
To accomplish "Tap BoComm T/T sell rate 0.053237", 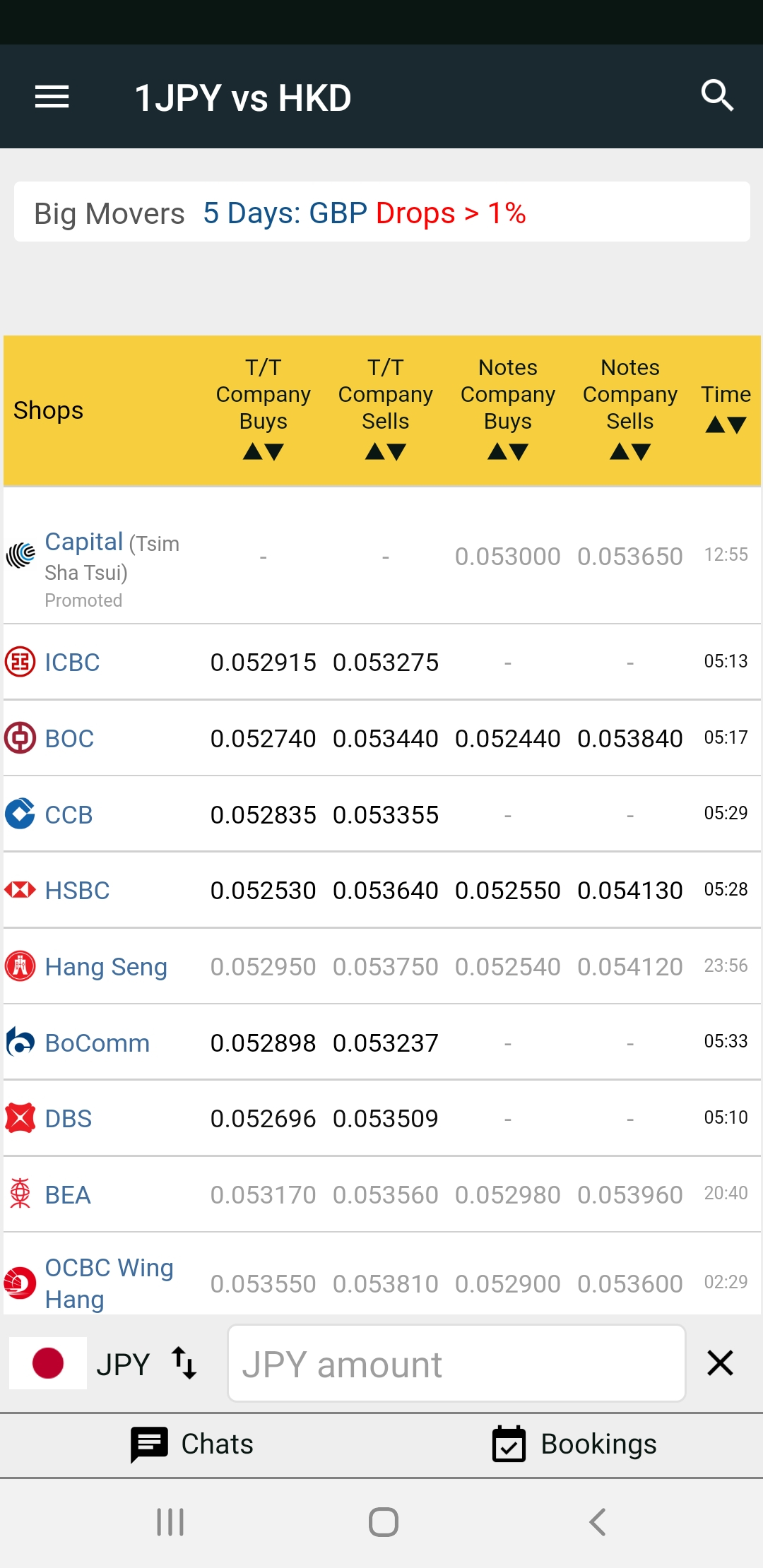I will pyautogui.click(x=386, y=1043).
